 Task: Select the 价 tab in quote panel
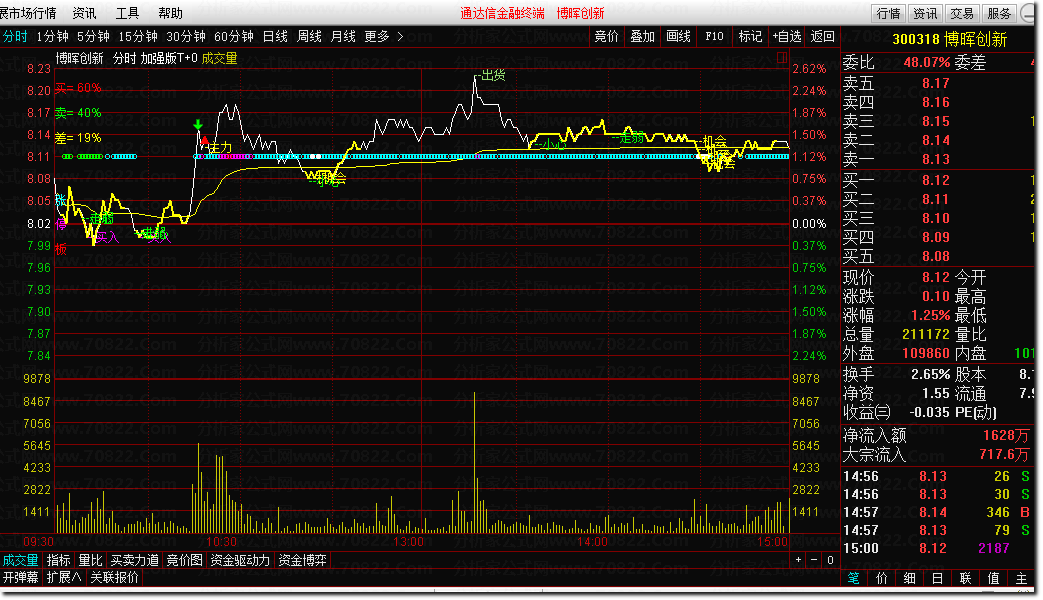[881, 578]
